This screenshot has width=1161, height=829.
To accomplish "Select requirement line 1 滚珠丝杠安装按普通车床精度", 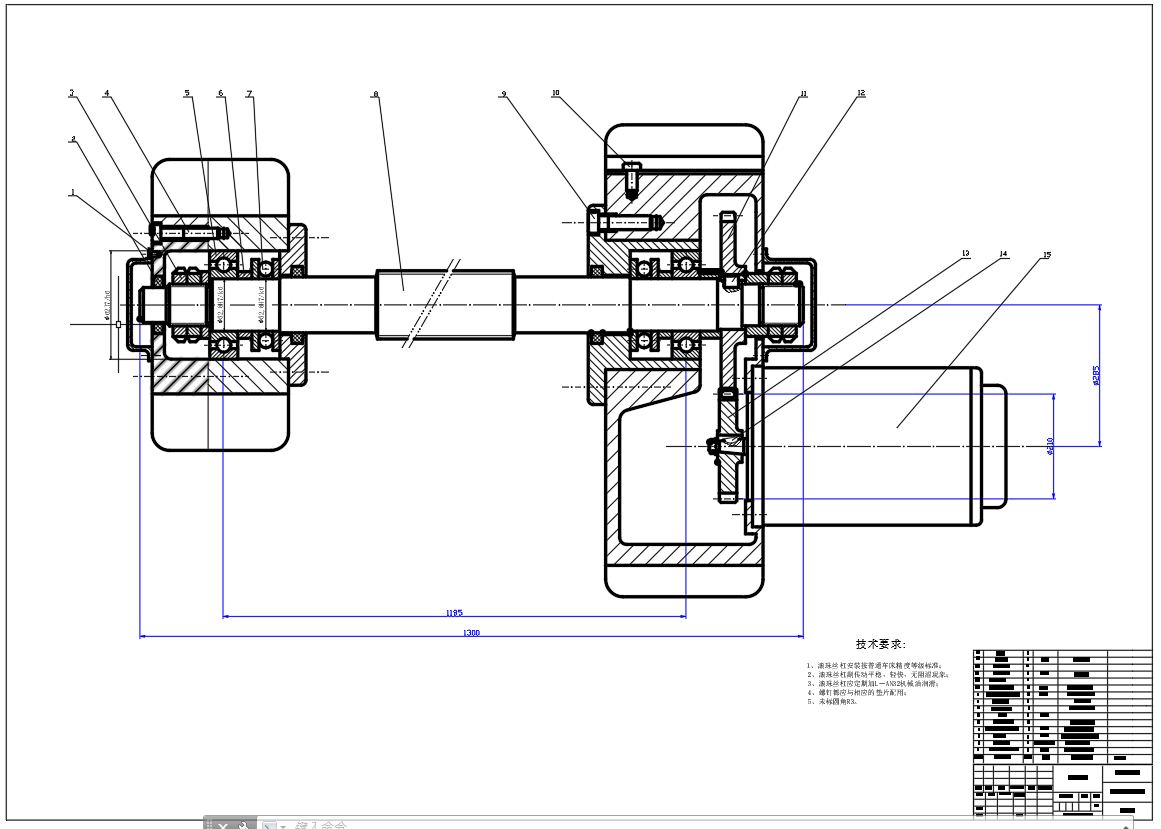I will pyautogui.click(x=874, y=665).
